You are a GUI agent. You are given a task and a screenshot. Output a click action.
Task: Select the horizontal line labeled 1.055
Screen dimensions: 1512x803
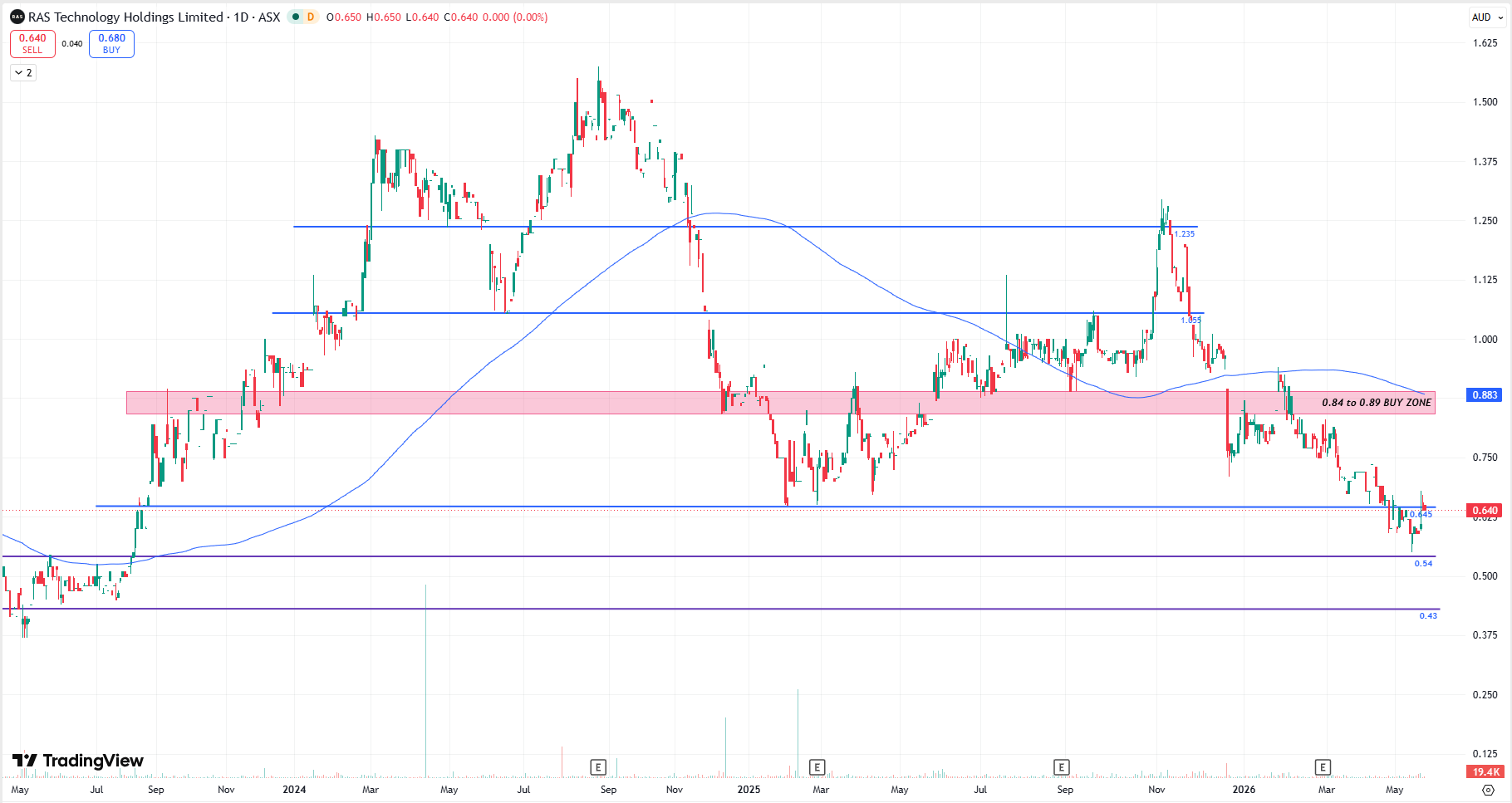click(738, 313)
